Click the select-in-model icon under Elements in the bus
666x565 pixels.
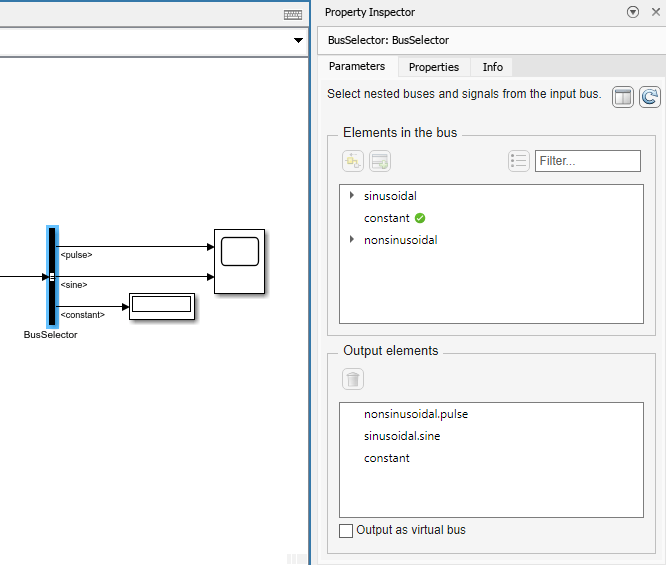[353, 161]
